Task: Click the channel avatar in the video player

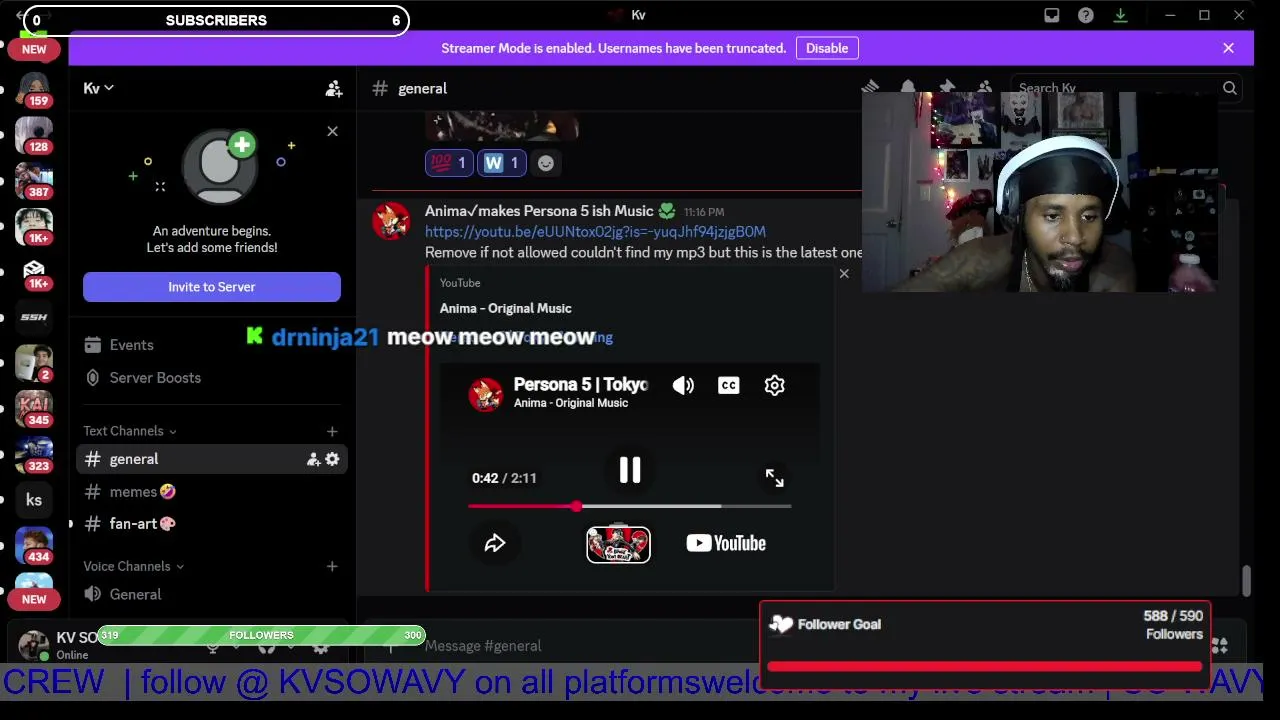Action: click(486, 394)
